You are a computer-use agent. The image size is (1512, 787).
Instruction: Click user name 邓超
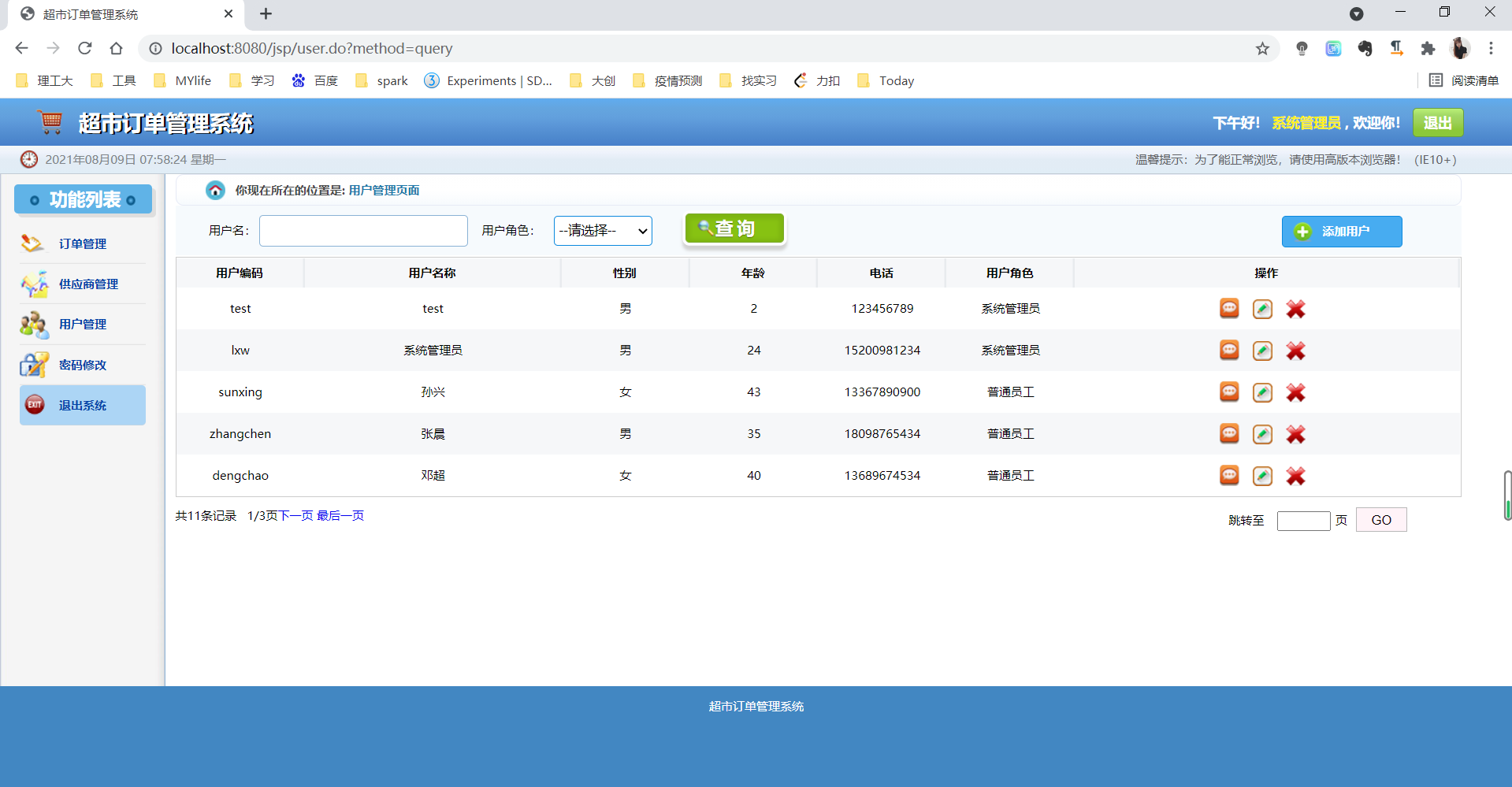[433, 475]
